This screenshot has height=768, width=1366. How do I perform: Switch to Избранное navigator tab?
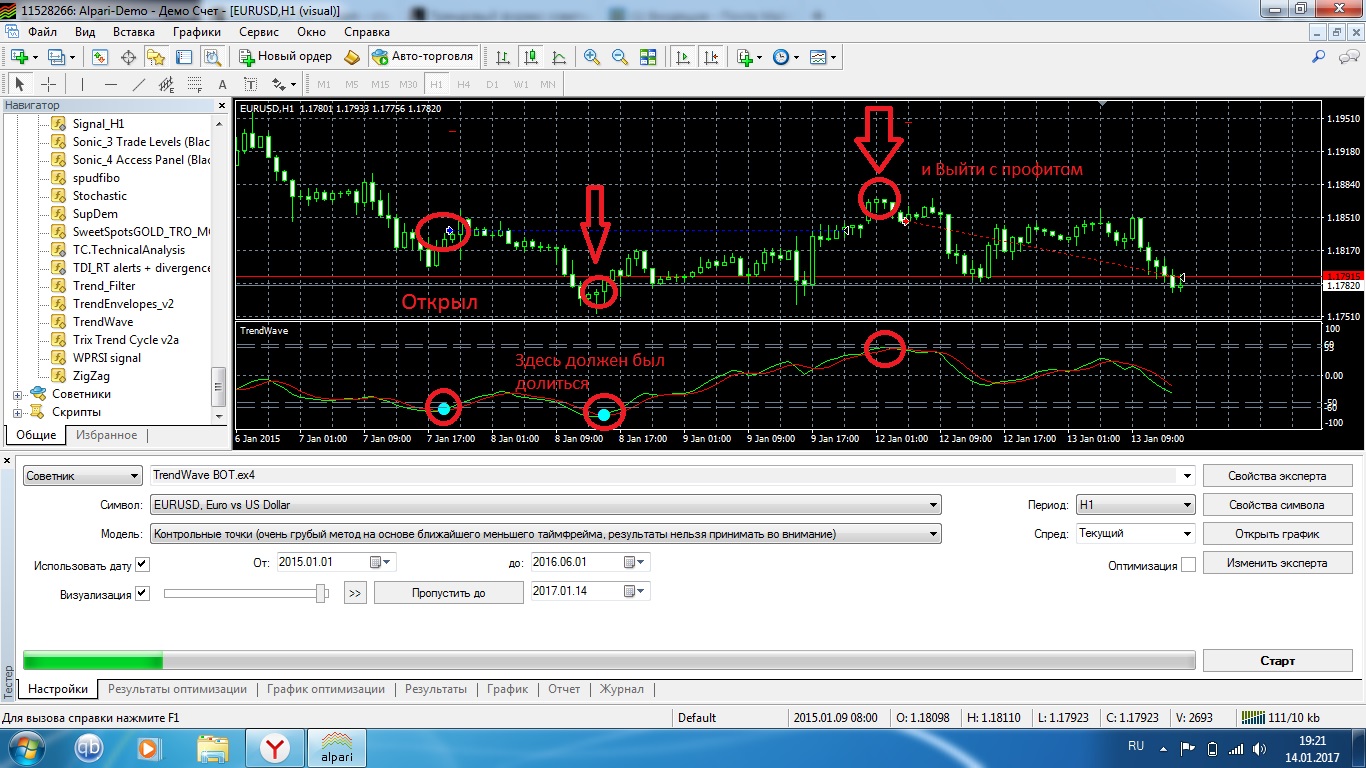107,435
